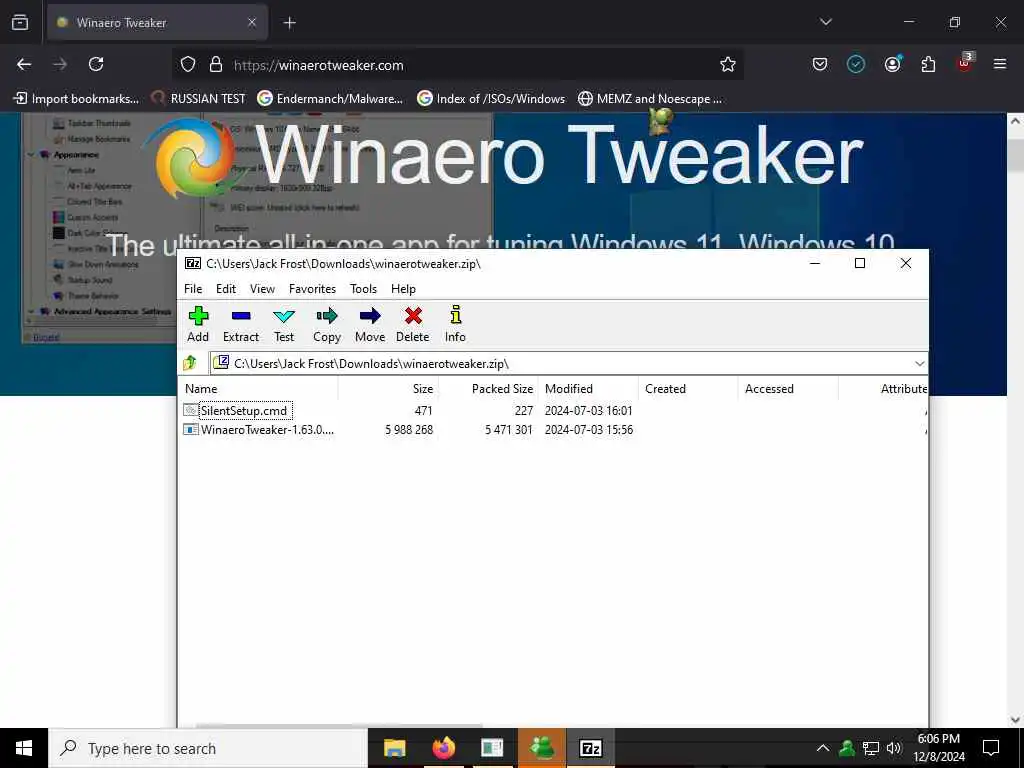Open the Tools menu in 7-Zip
This screenshot has height=768, width=1024.
point(363,289)
